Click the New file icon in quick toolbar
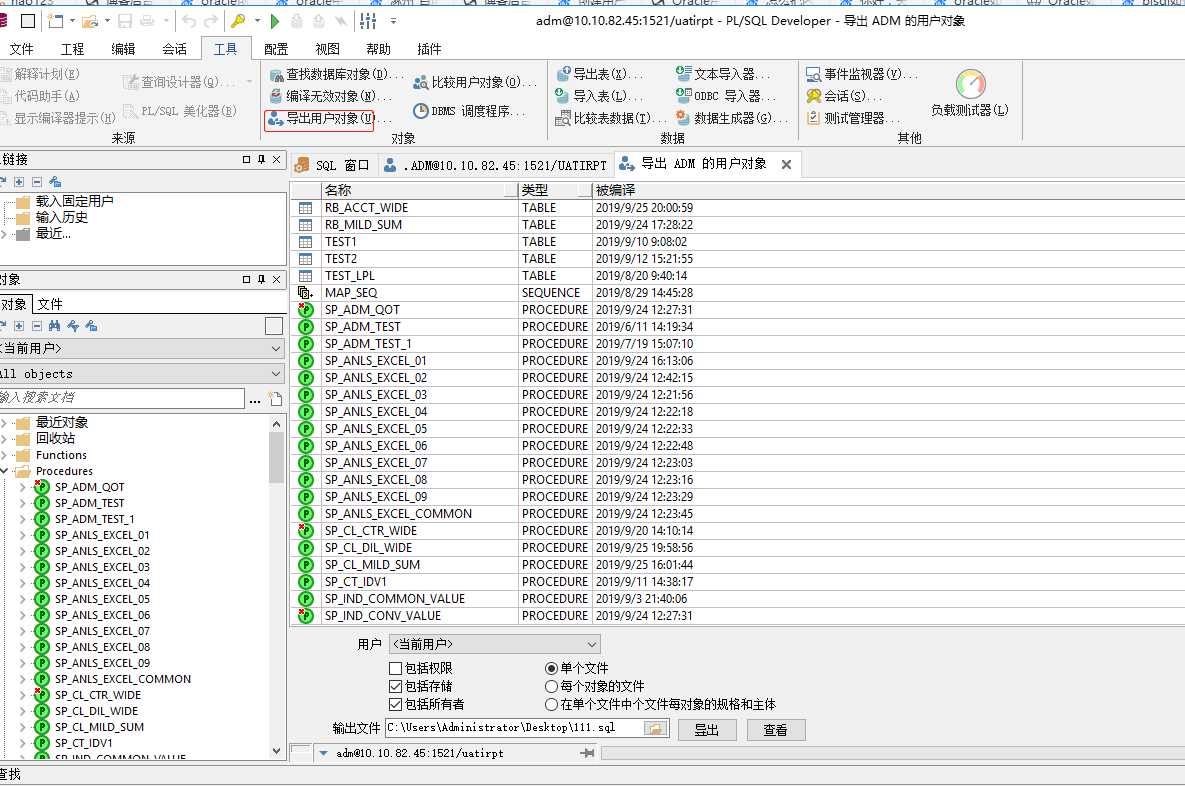 pyautogui.click(x=55, y=21)
